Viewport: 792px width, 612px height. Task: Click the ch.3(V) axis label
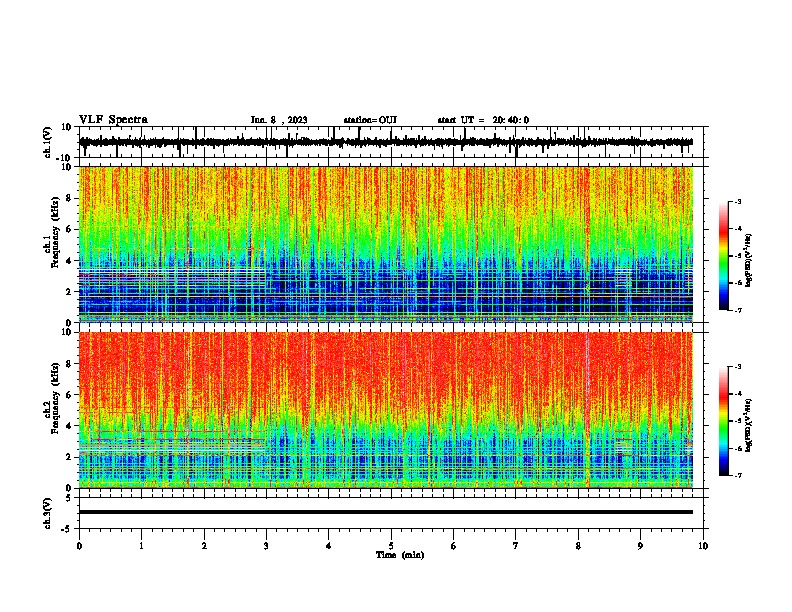point(48,513)
